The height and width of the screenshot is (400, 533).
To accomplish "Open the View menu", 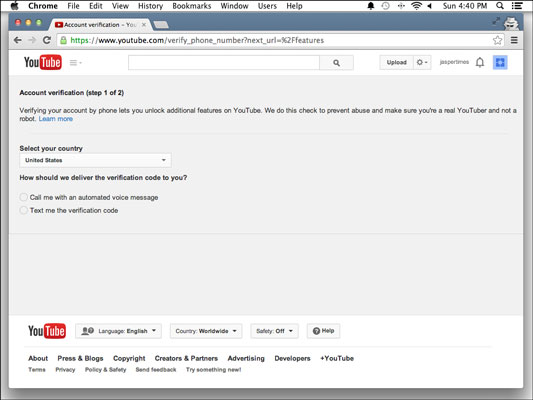I will pos(120,6).
